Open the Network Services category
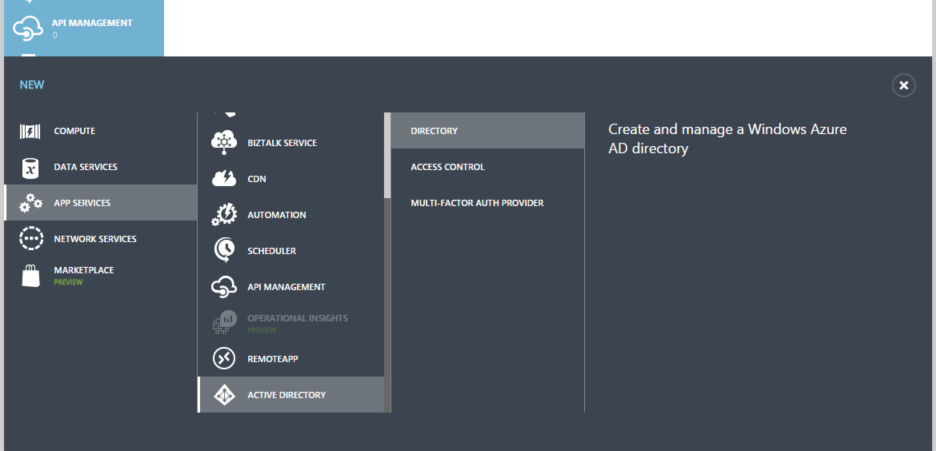Viewport: 936px width, 451px height. pos(100,239)
